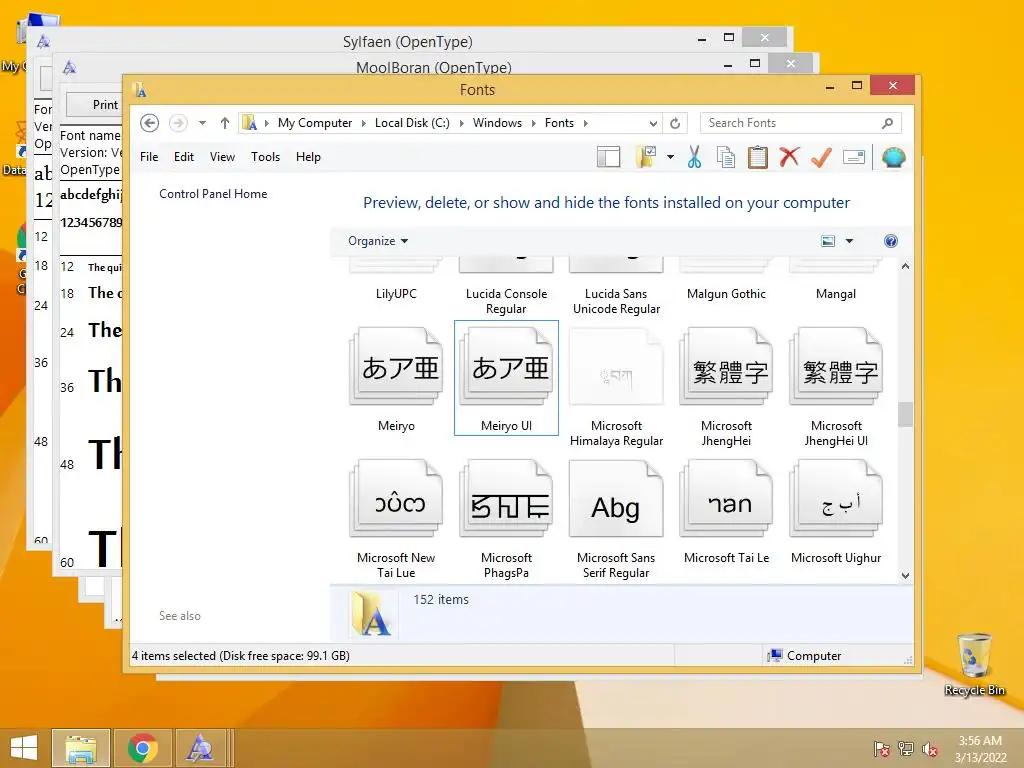Click scrollbar down arrow in font list
Viewport: 1024px width, 768px height.
point(905,575)
